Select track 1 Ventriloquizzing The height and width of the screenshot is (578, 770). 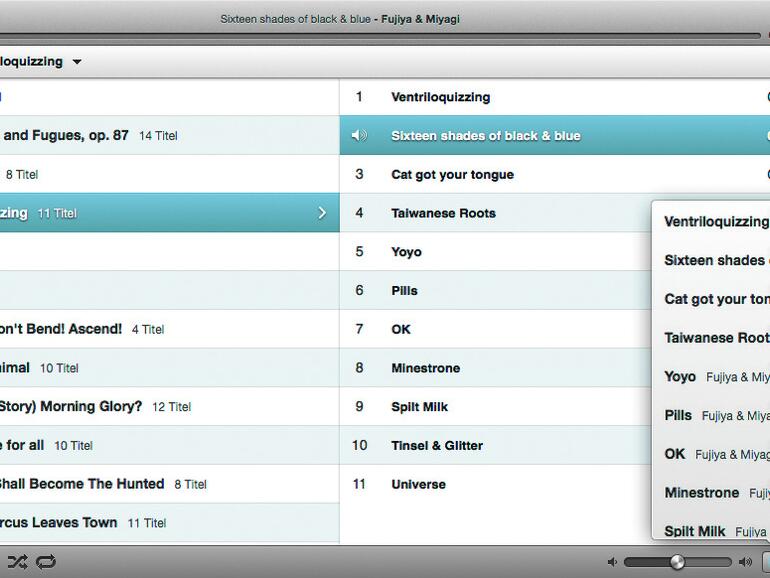click(554, 97)
